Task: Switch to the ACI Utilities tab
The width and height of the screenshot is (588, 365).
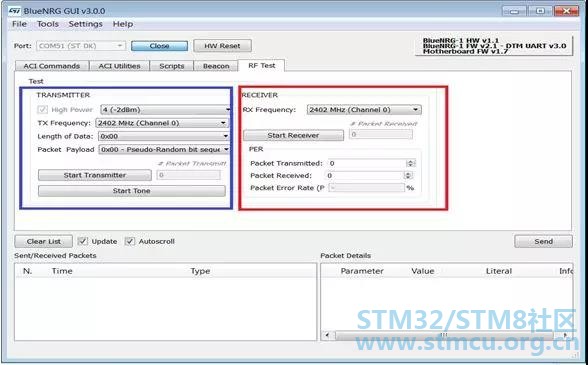Action: pos(119,66)
